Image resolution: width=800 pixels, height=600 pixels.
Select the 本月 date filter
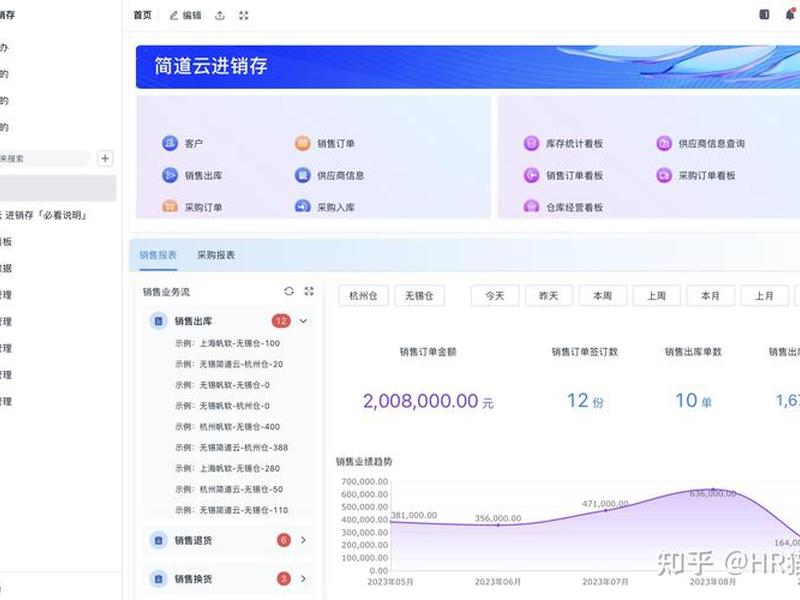(x=711, y=296)
